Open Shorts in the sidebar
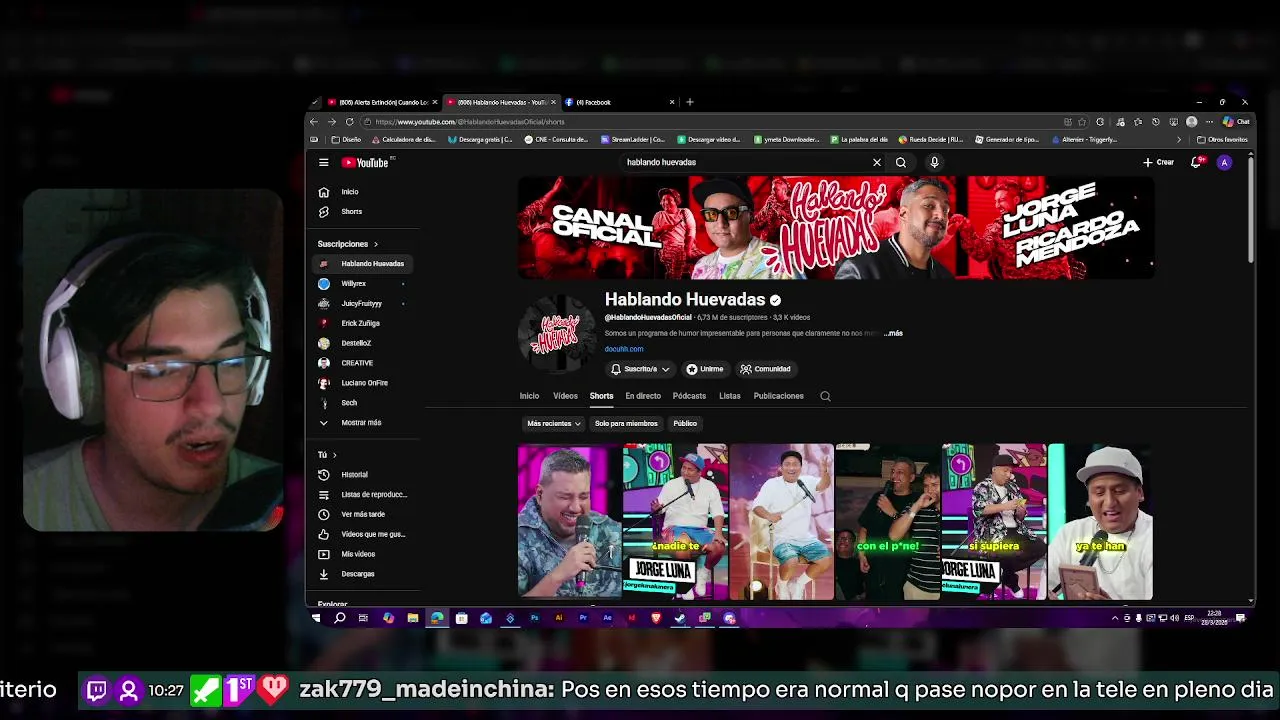The height and width of the screenshot is (720, 1280). [363, 212]
